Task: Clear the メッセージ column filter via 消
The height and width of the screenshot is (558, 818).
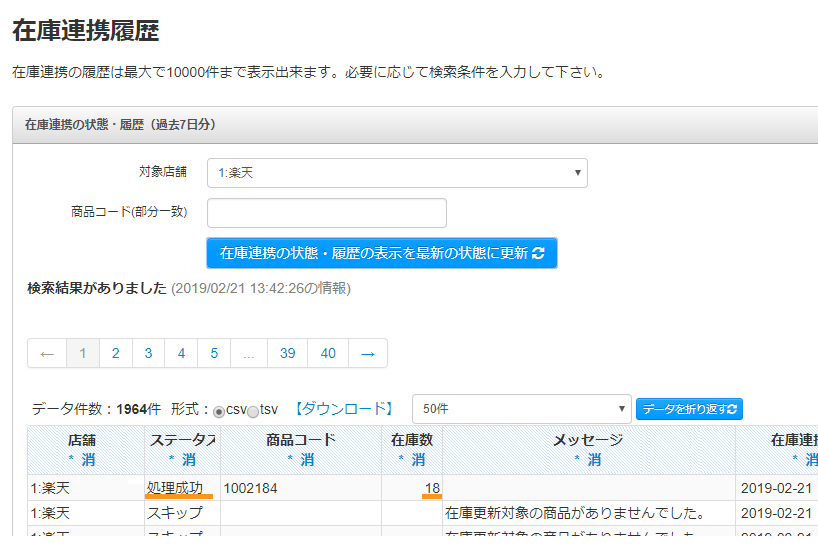Action: [594, 460]
